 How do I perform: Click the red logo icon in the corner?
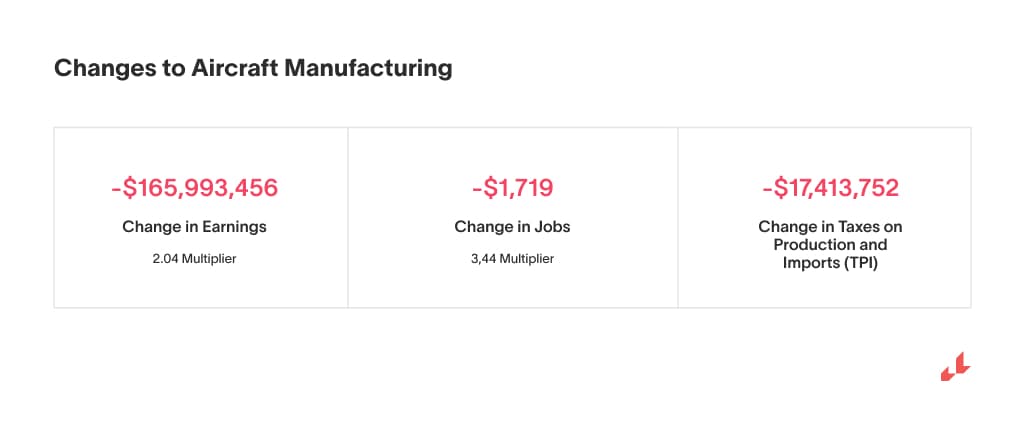tap(955, 367)
